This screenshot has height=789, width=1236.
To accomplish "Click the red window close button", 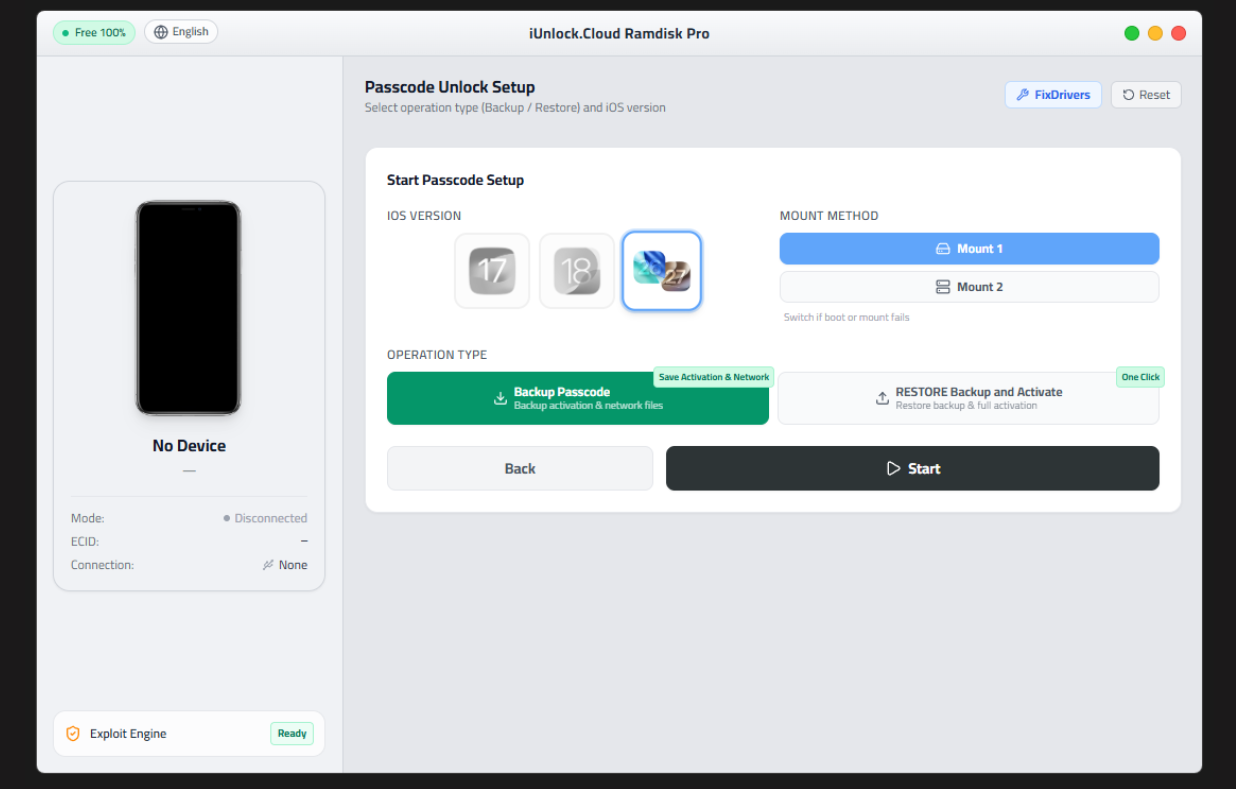I will pos(1179,33).
